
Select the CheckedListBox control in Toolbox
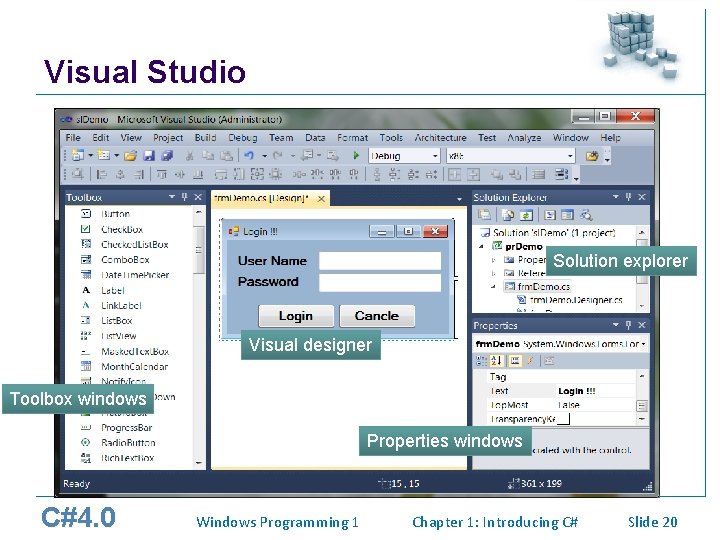[135, 244]
